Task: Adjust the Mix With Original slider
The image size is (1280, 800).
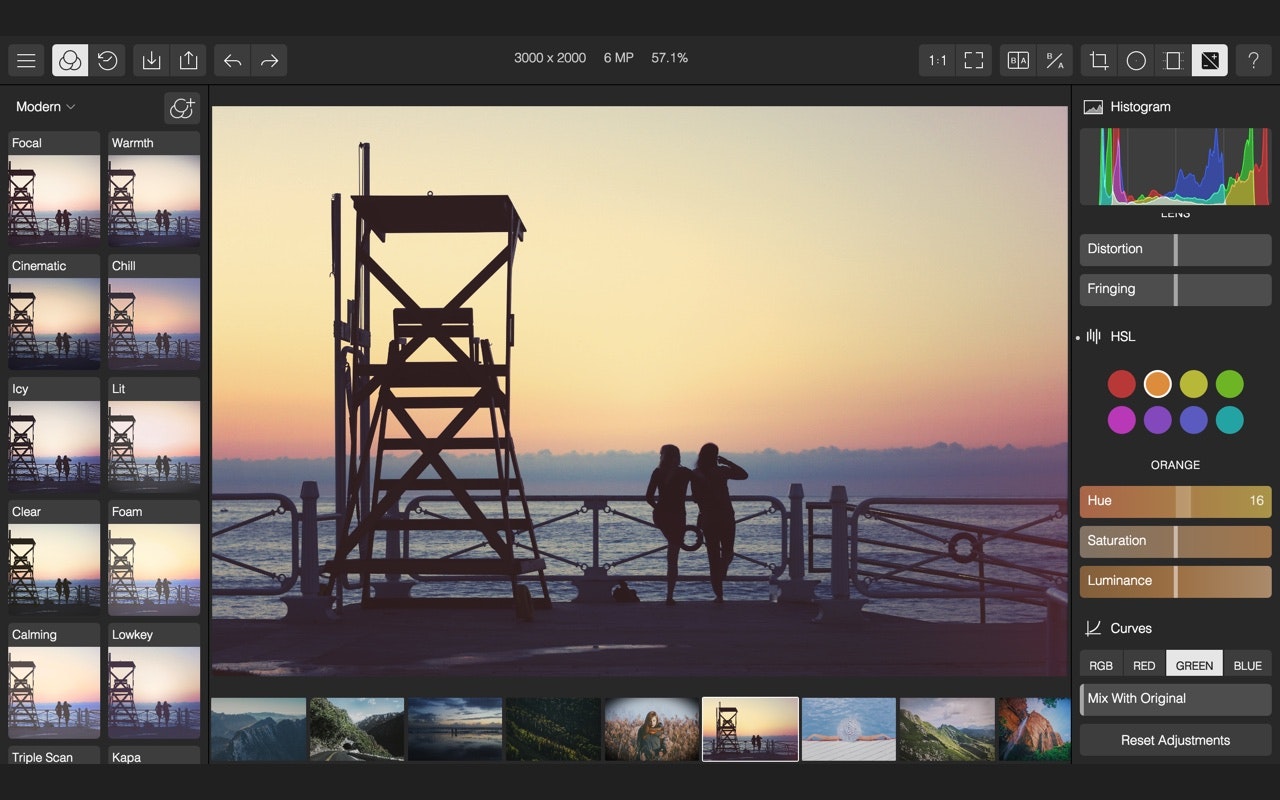Action: (1176, 699)
